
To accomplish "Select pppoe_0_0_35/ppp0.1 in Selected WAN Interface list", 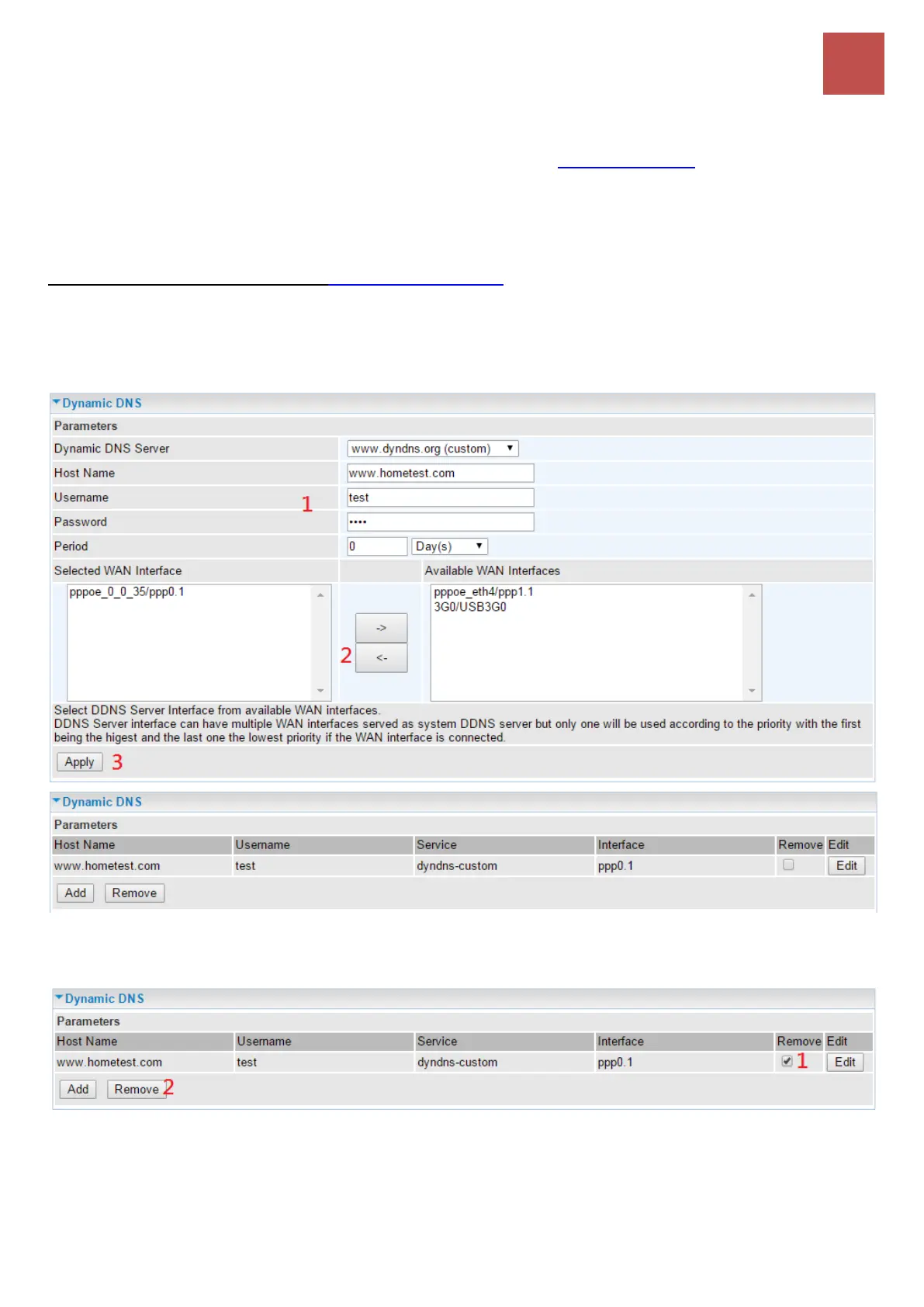I will click(x=126, y=592).
